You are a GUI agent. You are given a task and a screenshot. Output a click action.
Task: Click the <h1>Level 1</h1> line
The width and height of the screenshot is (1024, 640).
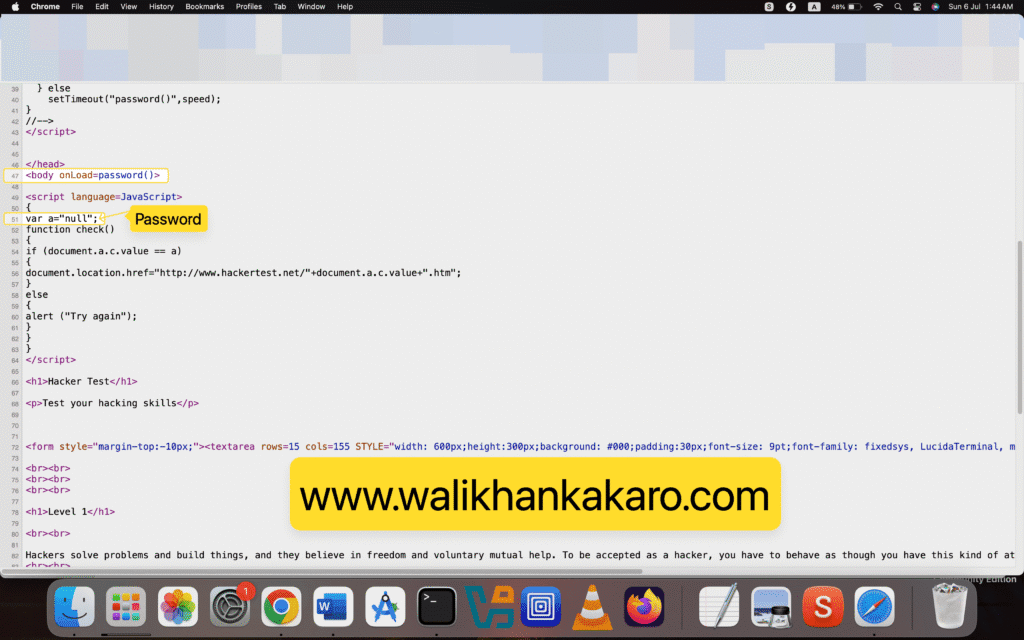(x=70, y=511)
